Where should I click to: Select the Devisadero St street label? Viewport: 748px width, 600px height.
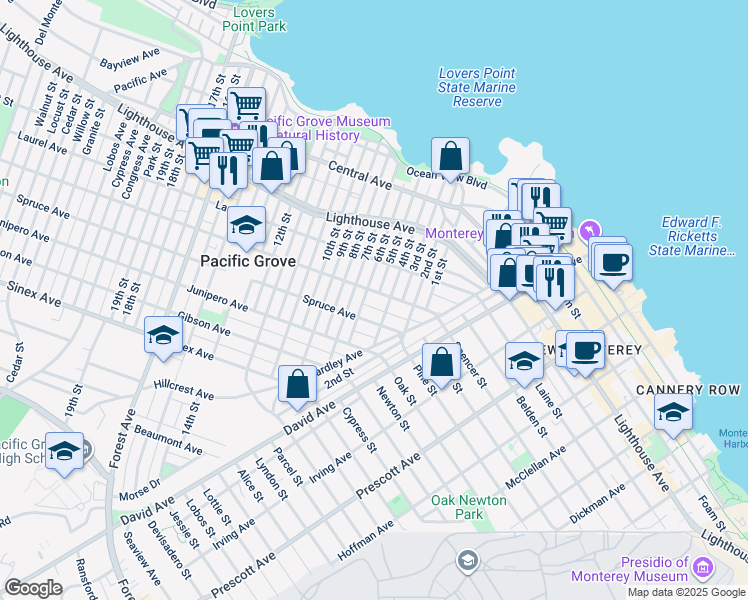point(169,550)
